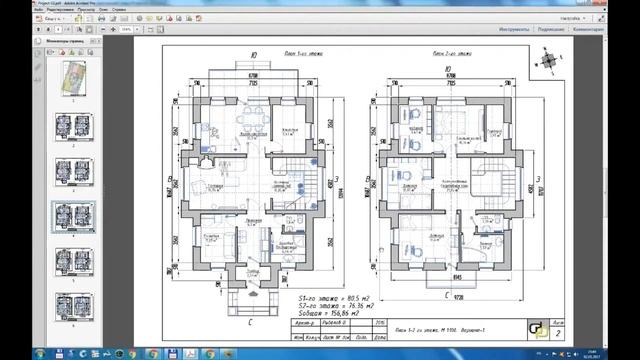Screen dimensions: 640x360
Task: Click the fit width scrolling icon
Action: pos(161,29)
